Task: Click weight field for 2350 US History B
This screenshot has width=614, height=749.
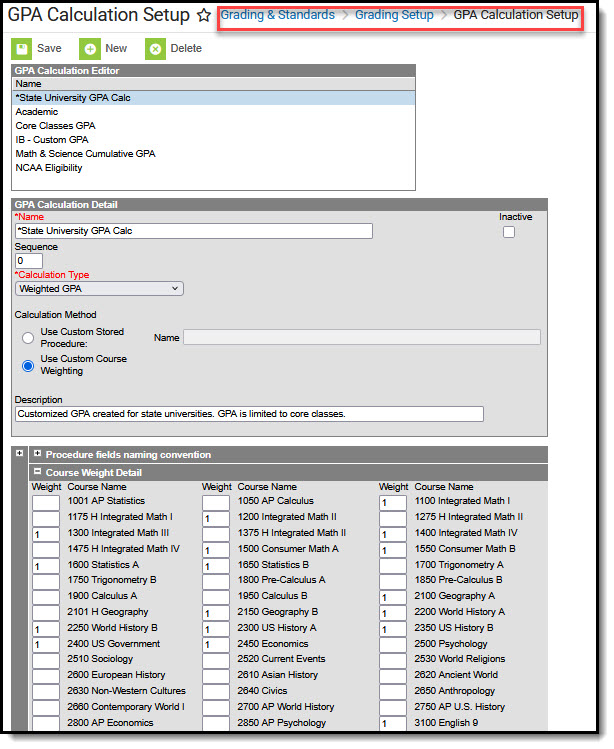Action: coord(393,630)
